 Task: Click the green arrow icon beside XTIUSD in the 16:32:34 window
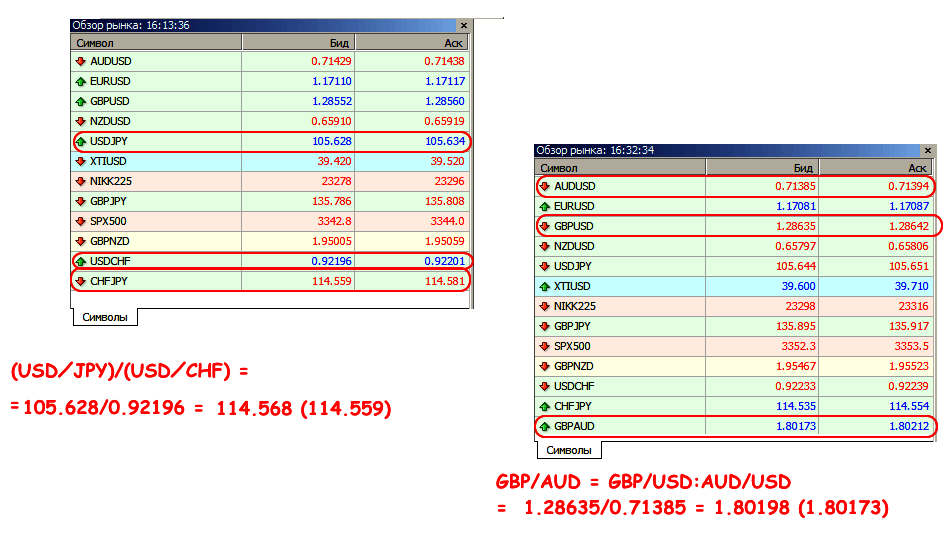[544, 286]
